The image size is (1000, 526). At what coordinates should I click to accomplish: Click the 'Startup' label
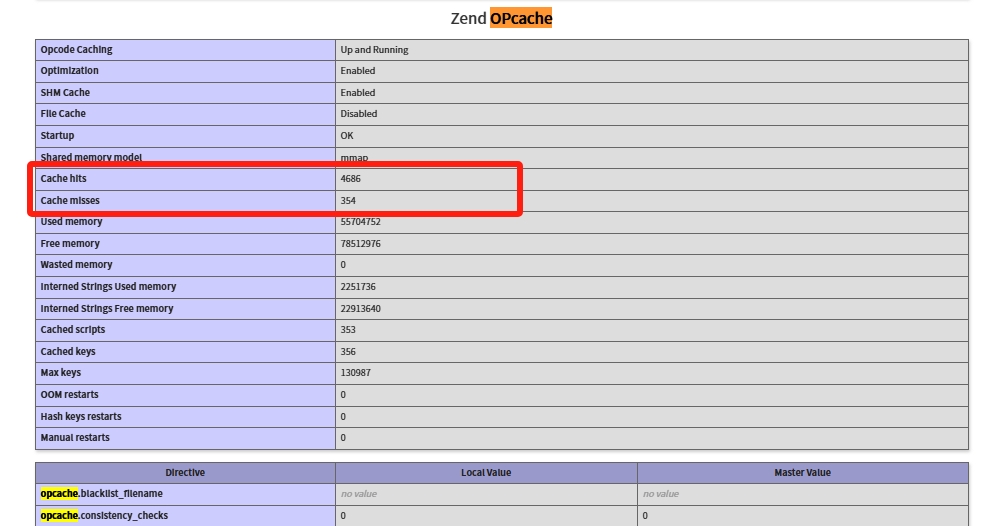[x=57, y=135]
